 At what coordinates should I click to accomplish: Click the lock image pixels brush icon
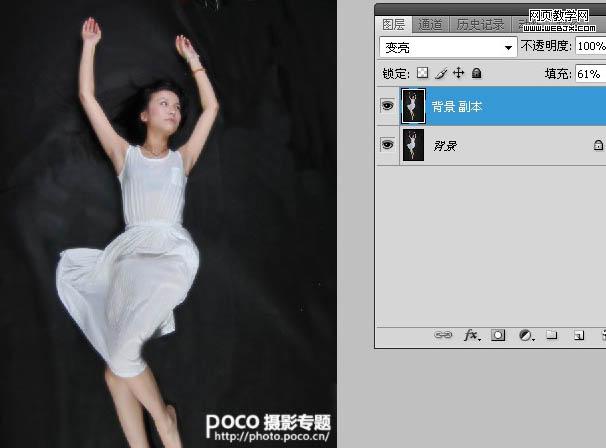[x=441, y=73]
